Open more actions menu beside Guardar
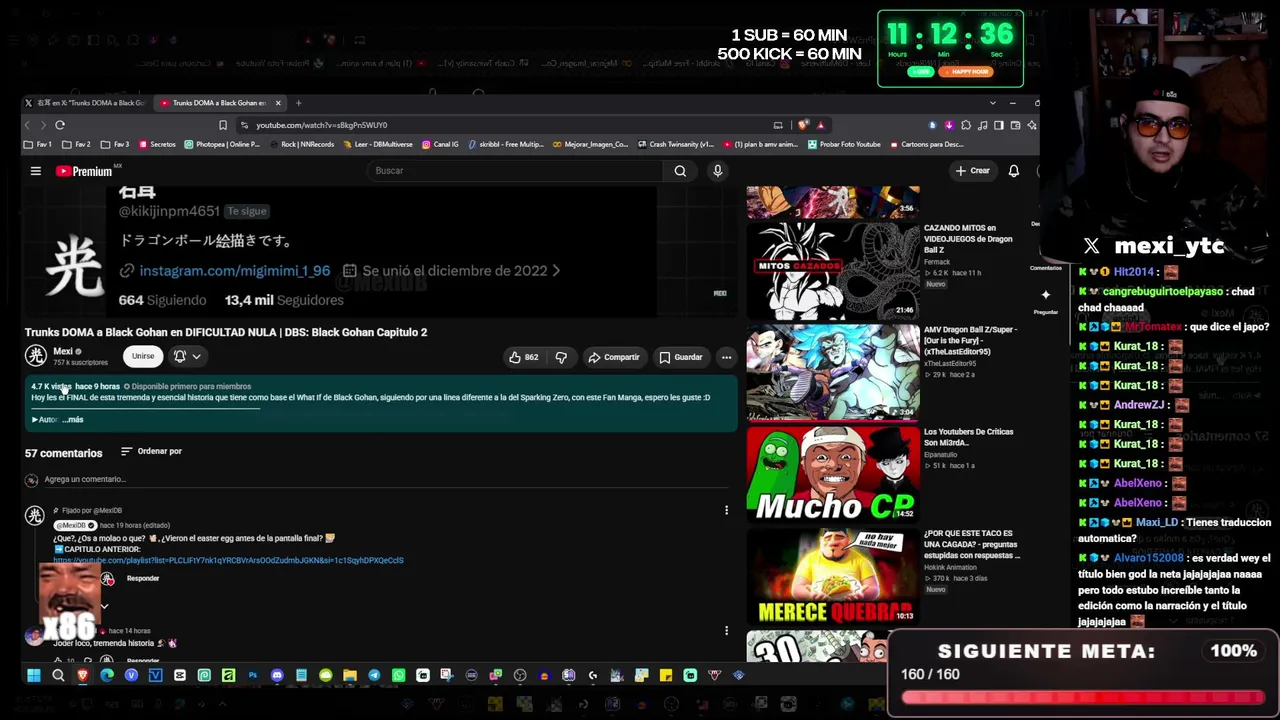This screenshot has width=1280, height=720. (727, 357)
